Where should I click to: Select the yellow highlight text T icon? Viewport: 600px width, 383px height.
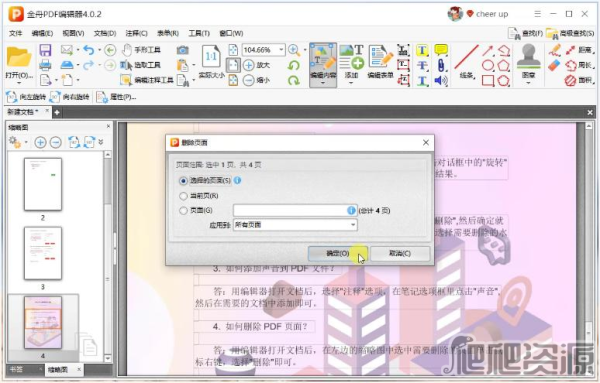(x=422, y=50)
